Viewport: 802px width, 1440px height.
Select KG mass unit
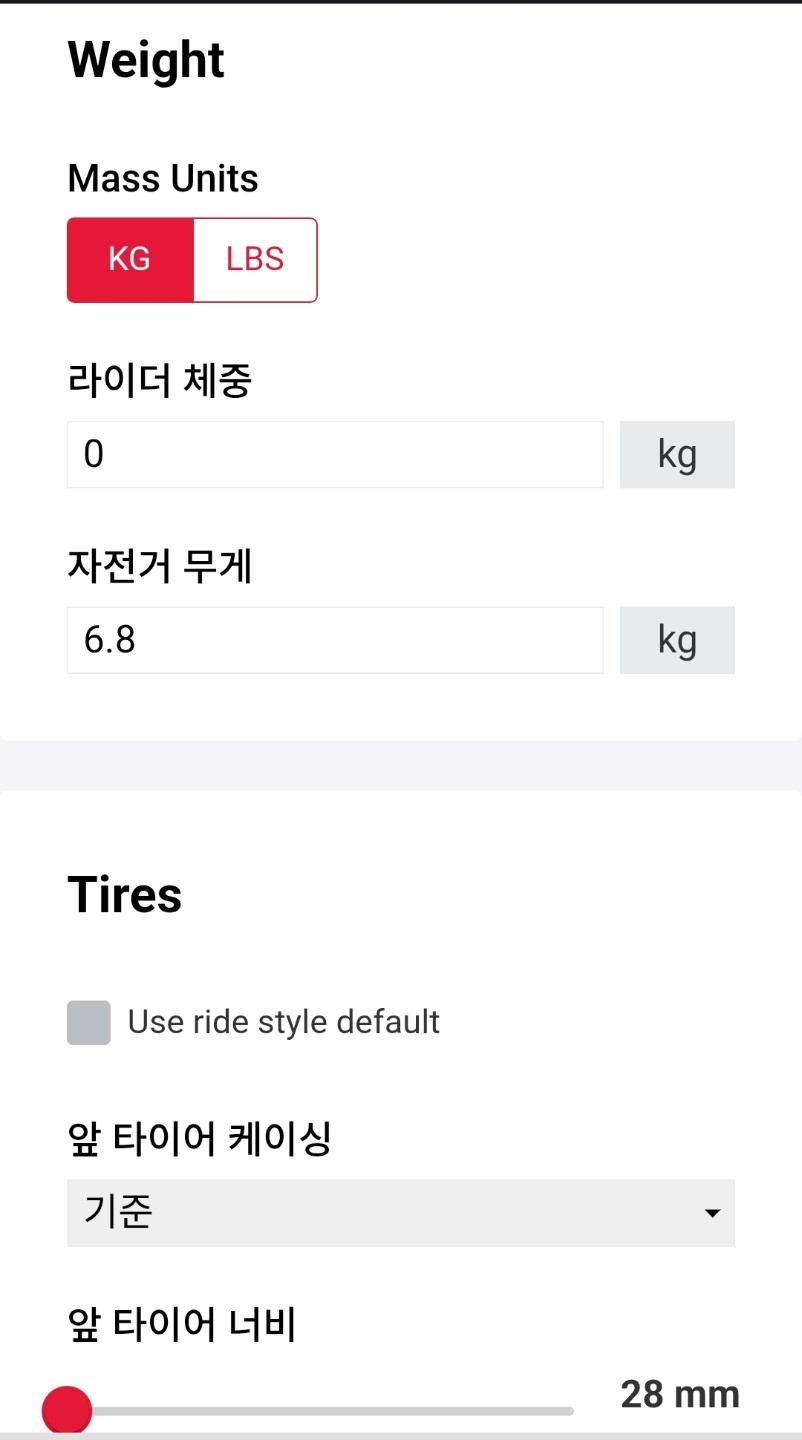pos(130,260)
